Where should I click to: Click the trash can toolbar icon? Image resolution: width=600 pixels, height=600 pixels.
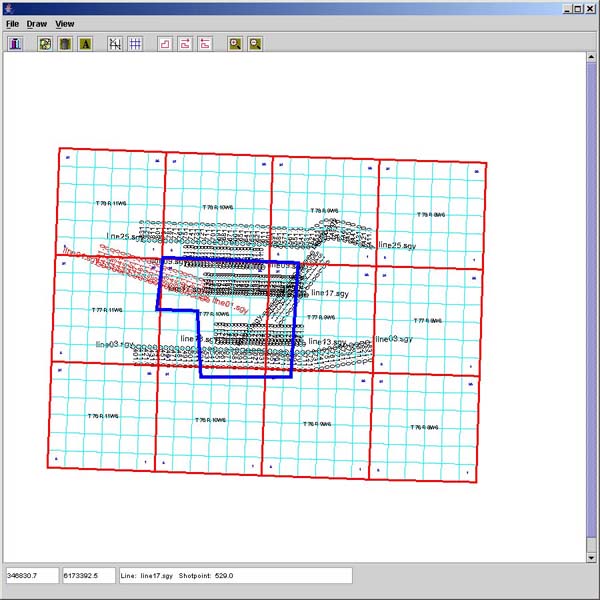tap(65, 43)
